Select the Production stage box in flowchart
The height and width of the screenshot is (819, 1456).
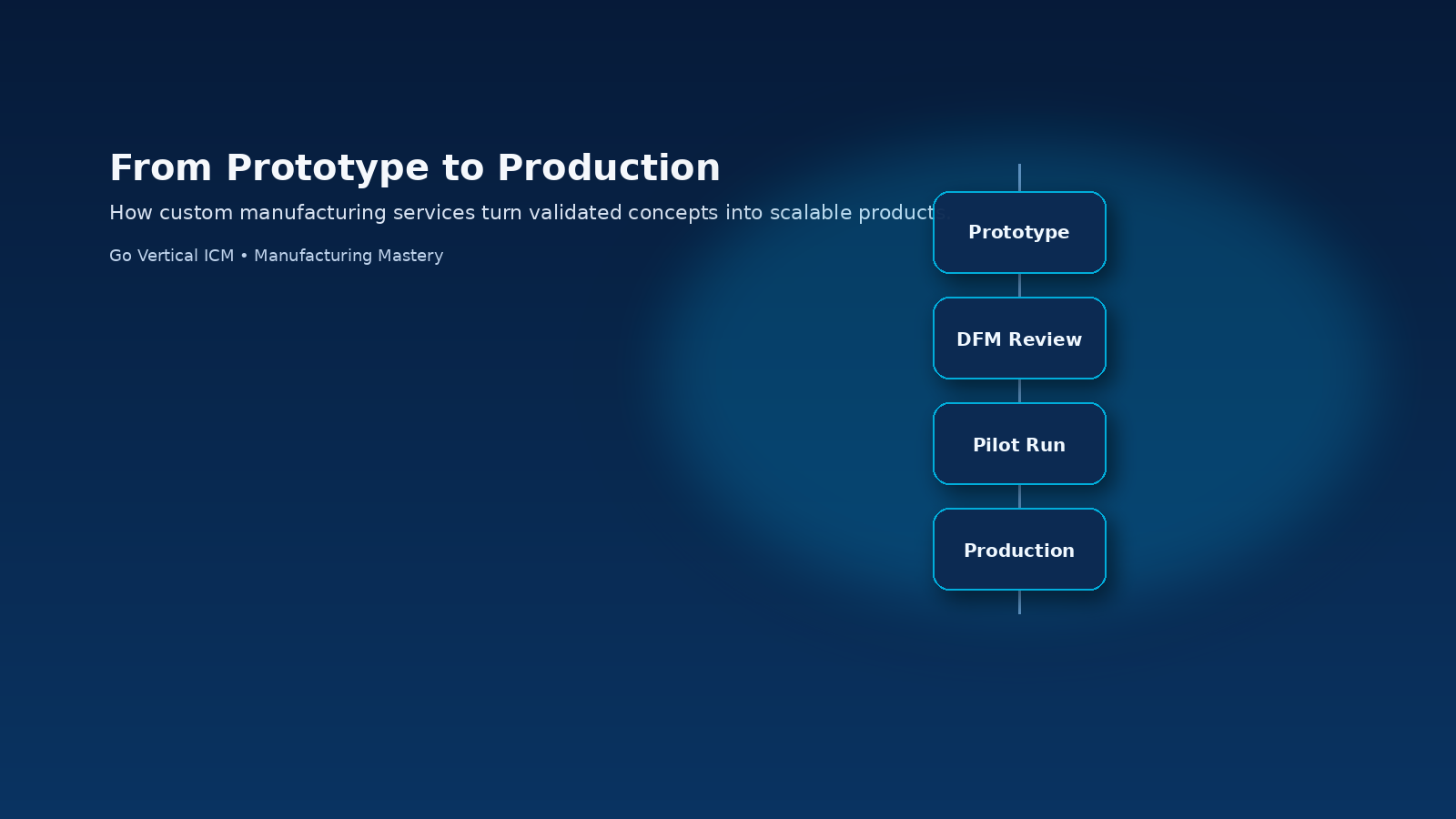1019,550
